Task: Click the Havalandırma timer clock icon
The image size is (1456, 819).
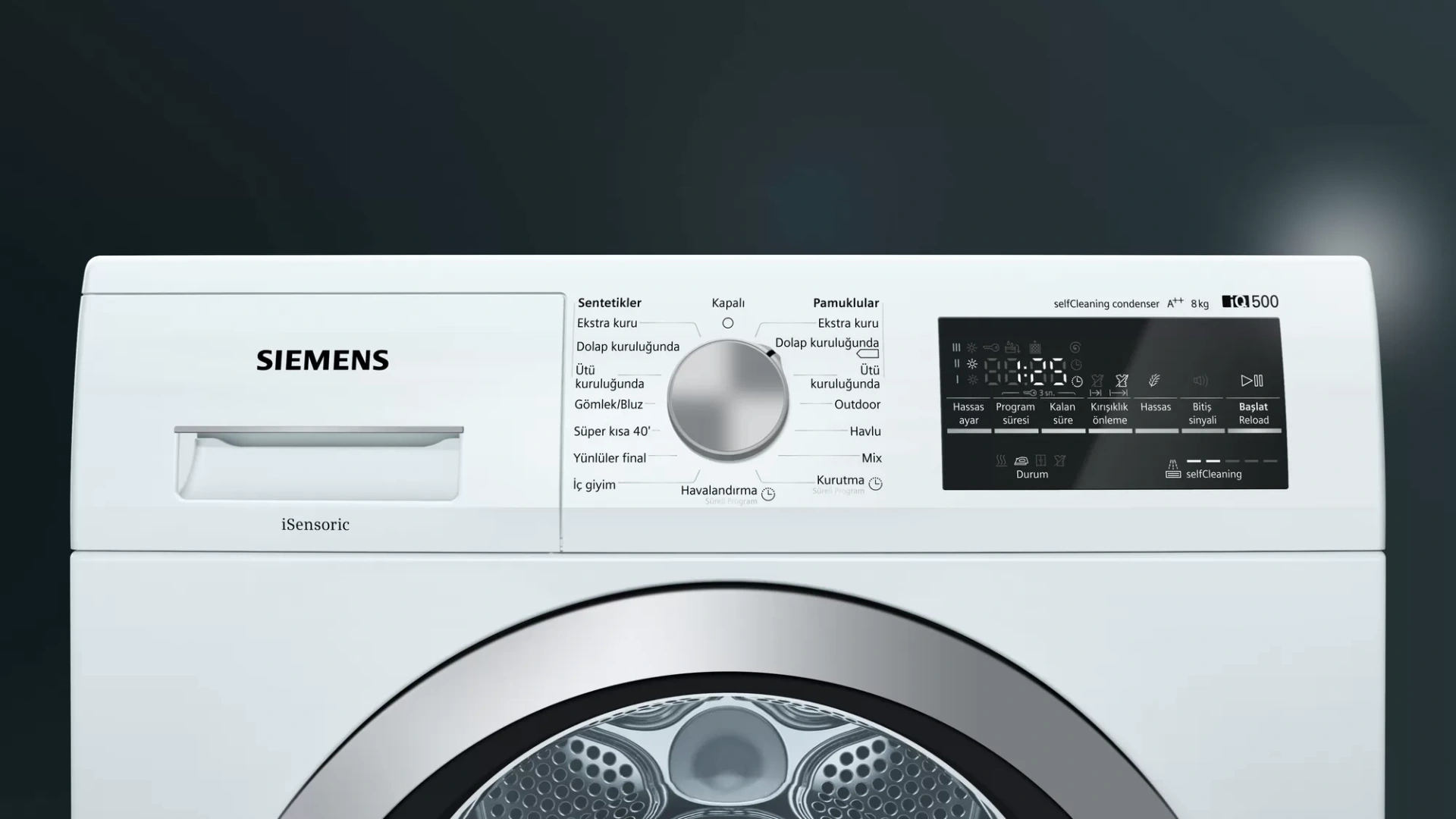Action: point(768,494)
